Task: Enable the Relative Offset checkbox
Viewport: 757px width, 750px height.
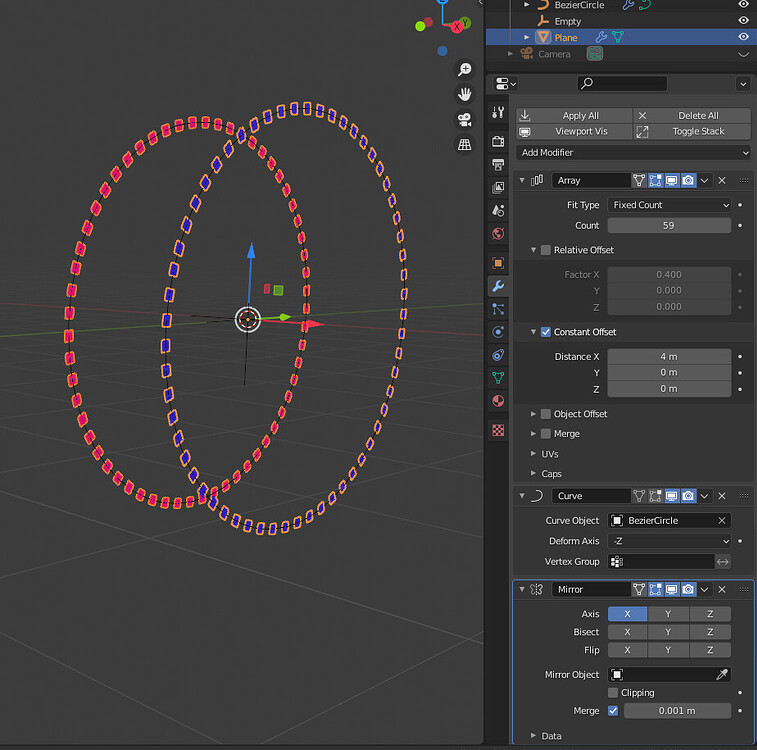Action: pos(546,250)
